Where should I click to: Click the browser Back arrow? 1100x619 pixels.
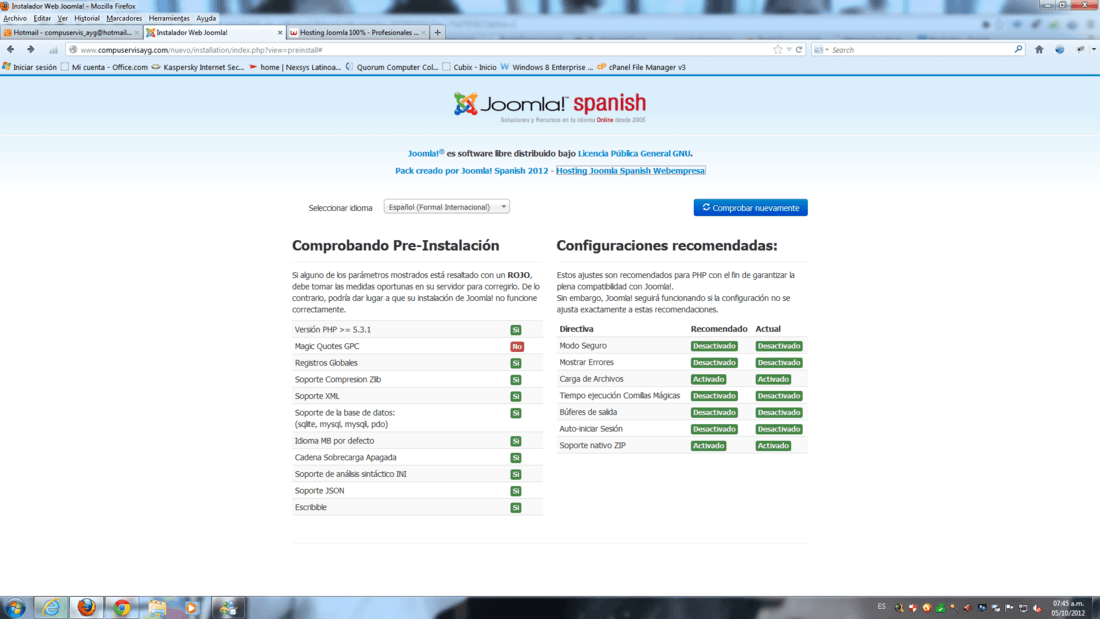(x=11, y=50)
